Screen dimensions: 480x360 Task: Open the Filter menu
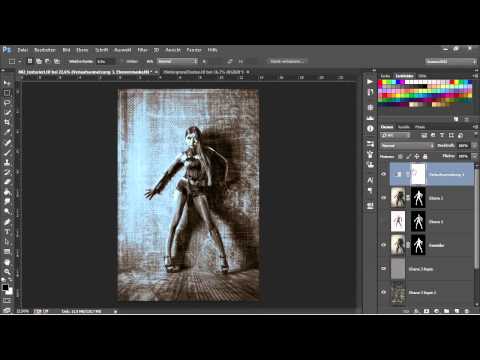point(142,50)
